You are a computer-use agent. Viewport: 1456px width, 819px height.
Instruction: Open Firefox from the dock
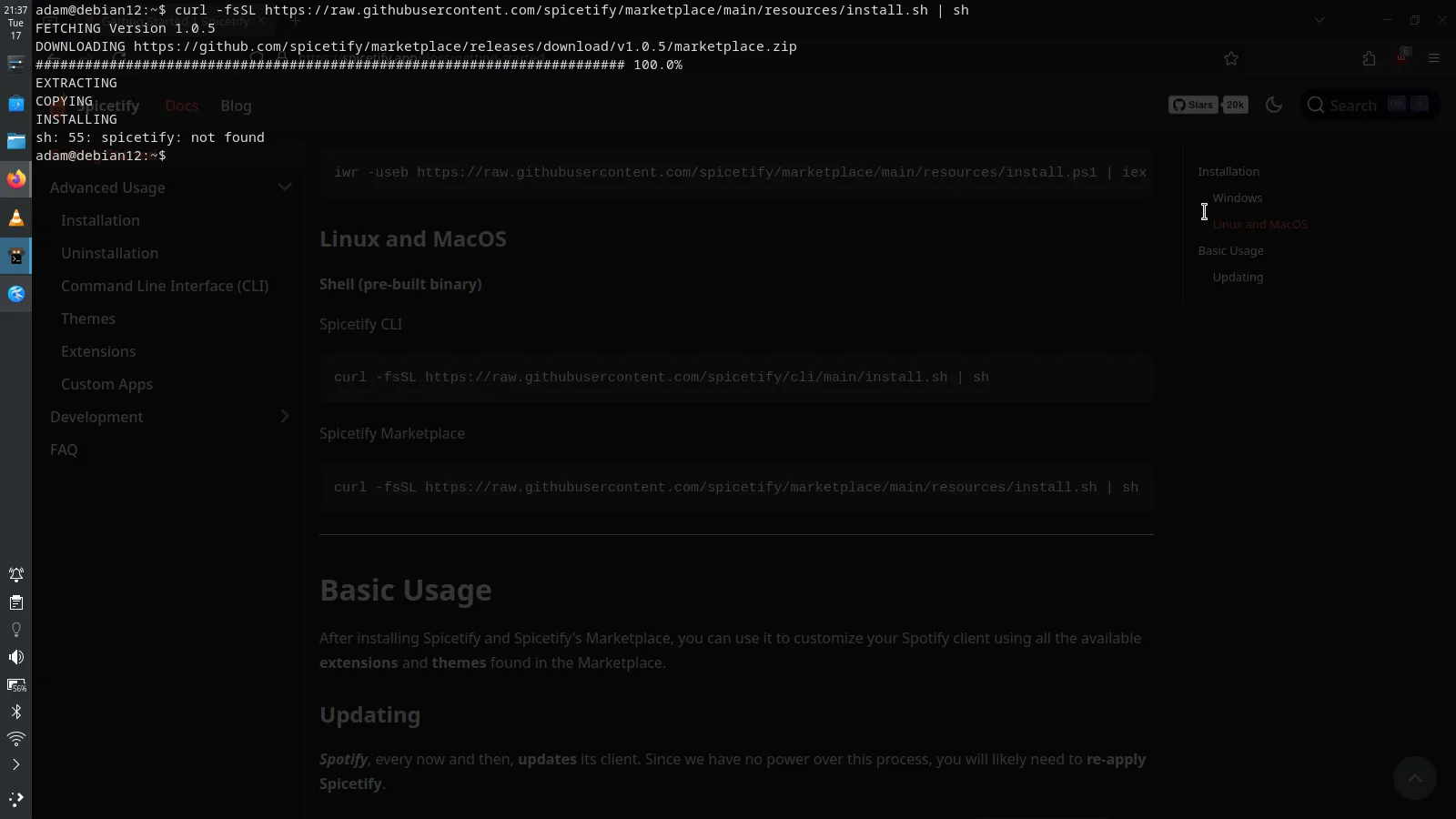tap(15, 179)
